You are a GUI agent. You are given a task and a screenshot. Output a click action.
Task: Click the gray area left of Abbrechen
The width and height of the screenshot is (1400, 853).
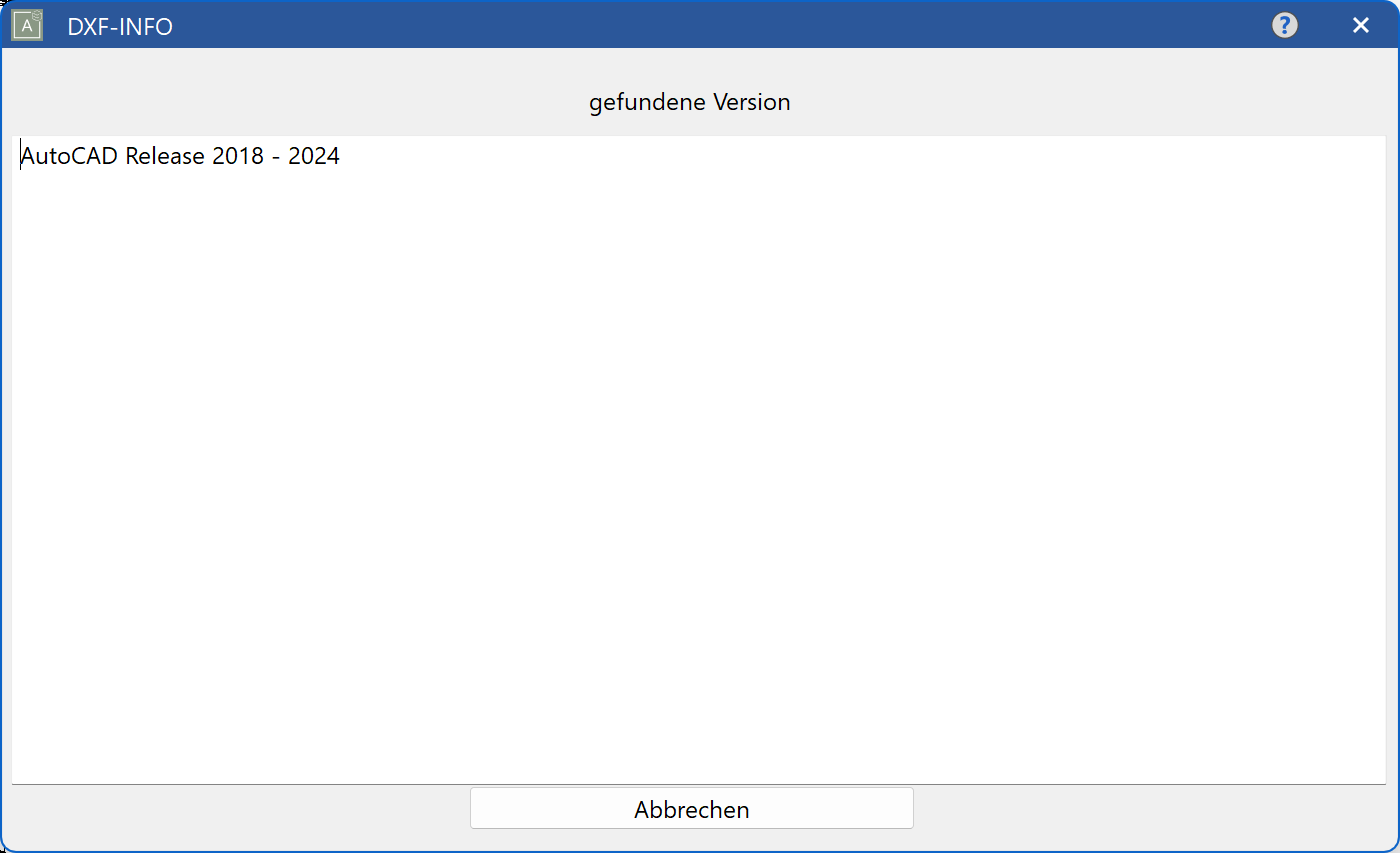click(x=240, y=808)
